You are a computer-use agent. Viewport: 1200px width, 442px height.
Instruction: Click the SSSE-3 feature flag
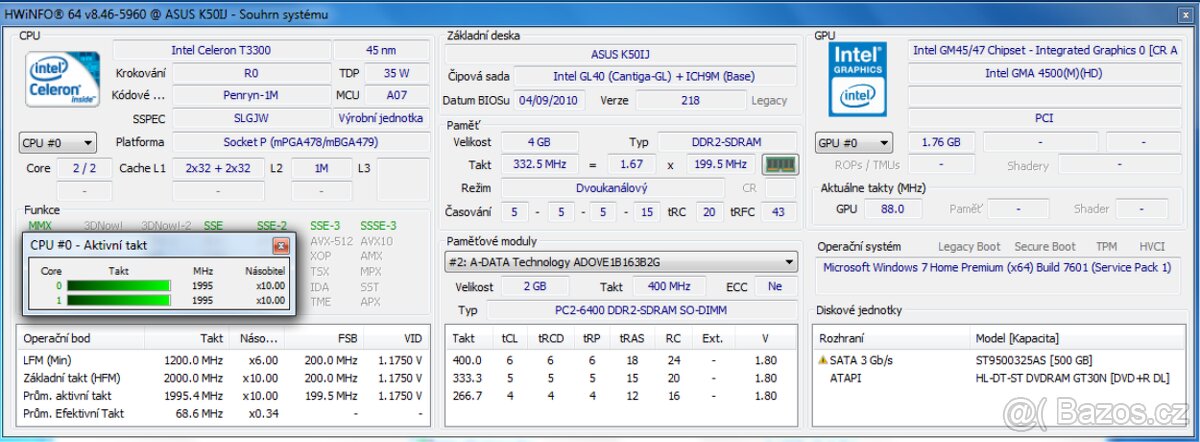(x=378, y=226)
